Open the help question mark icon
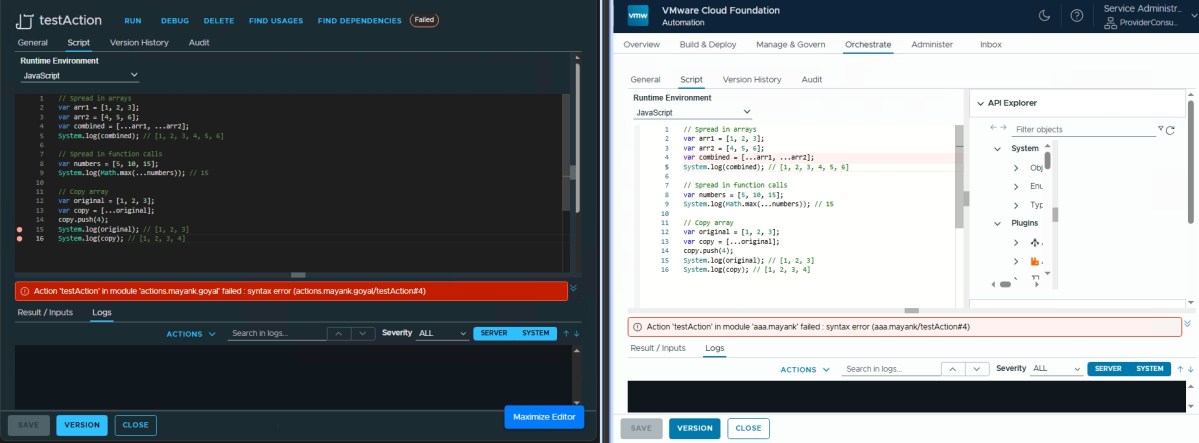Viewport: 1199px width, 443px height. click(1076, 16)
